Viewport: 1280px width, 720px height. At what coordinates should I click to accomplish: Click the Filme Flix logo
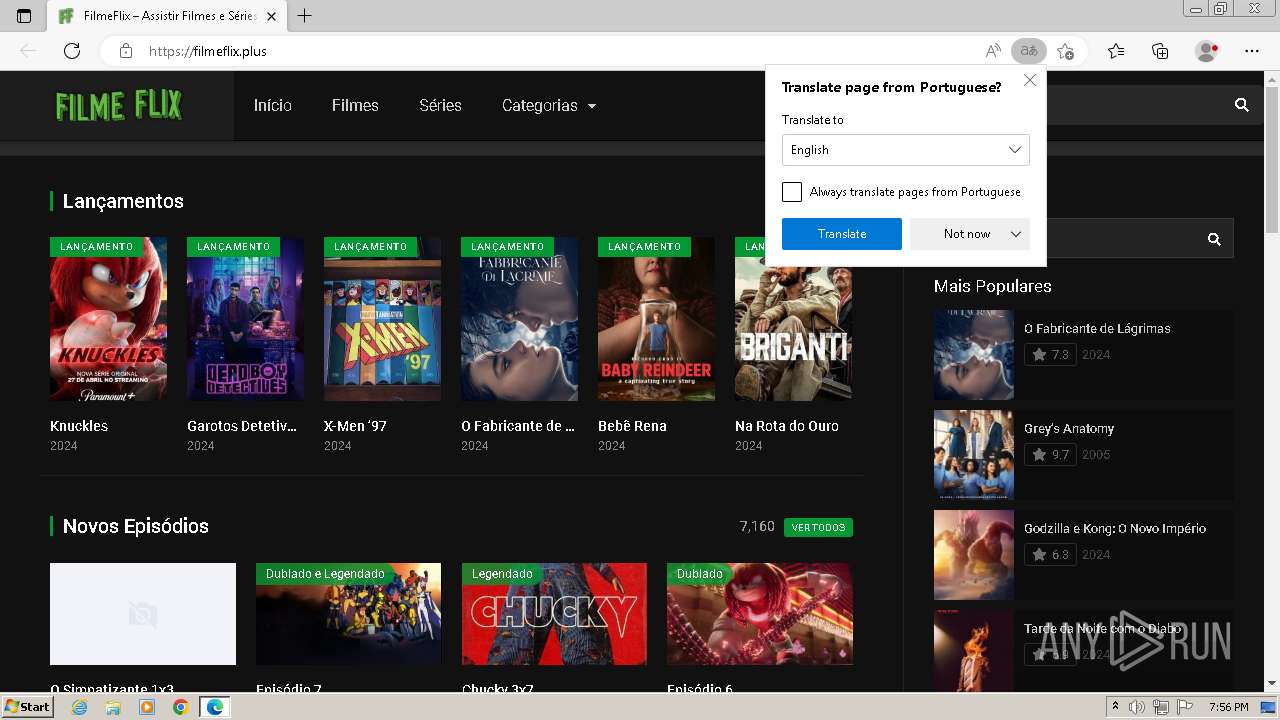coord(118,105)
